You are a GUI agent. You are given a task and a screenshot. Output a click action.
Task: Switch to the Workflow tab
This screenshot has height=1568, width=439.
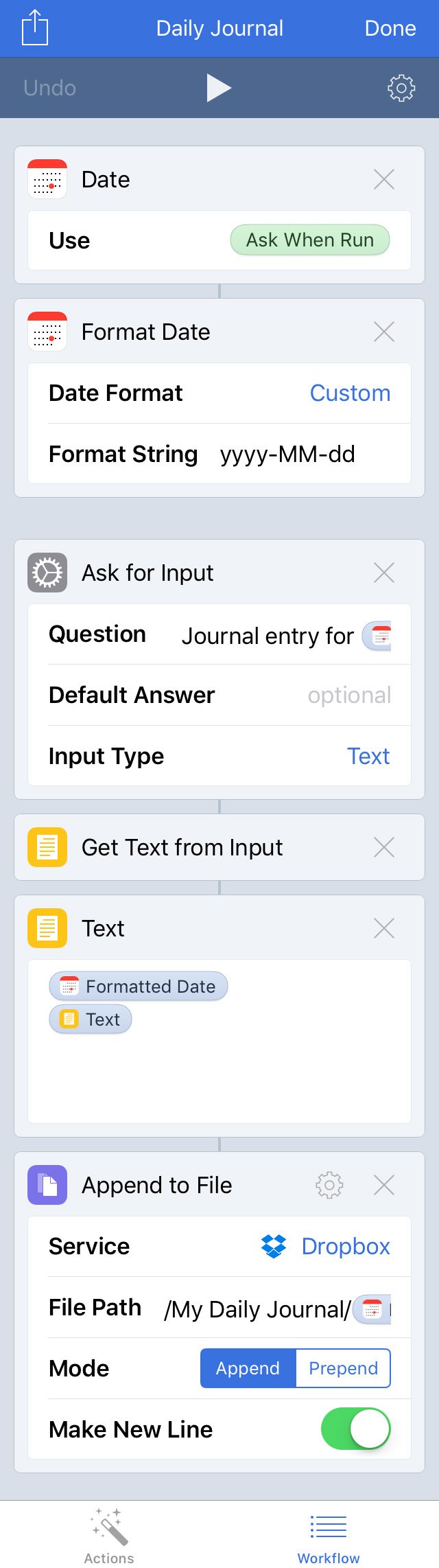click(329, 1536)
